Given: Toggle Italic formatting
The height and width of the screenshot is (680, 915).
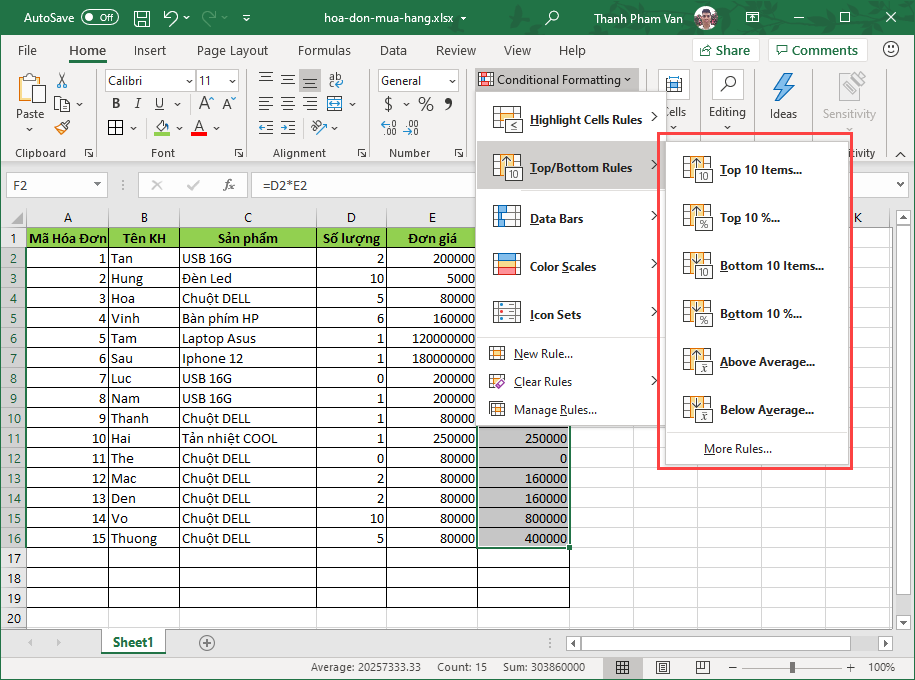Looking at the screenshot, I should 138,104.
